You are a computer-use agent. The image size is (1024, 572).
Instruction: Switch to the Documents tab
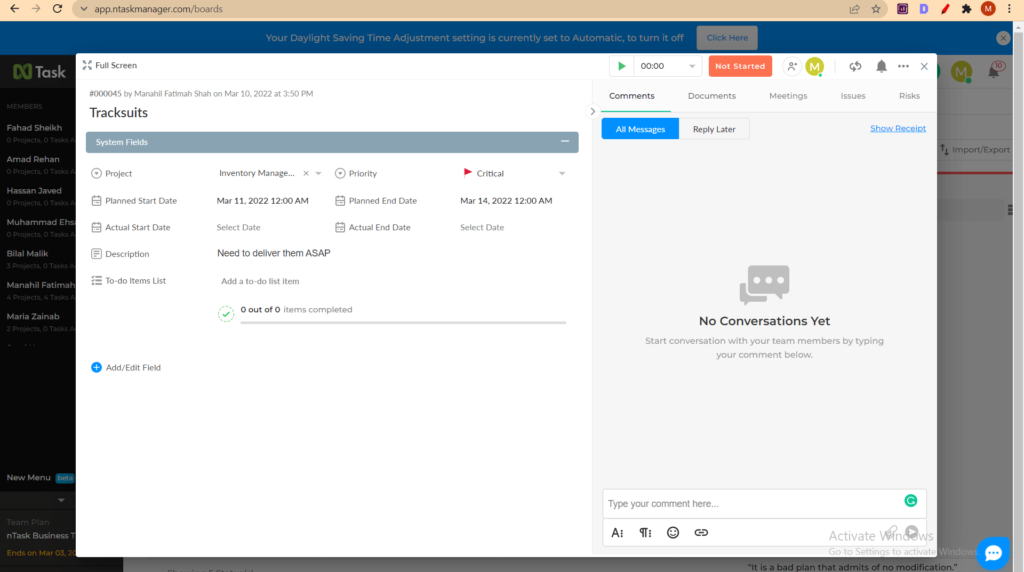tap(711, 96)
